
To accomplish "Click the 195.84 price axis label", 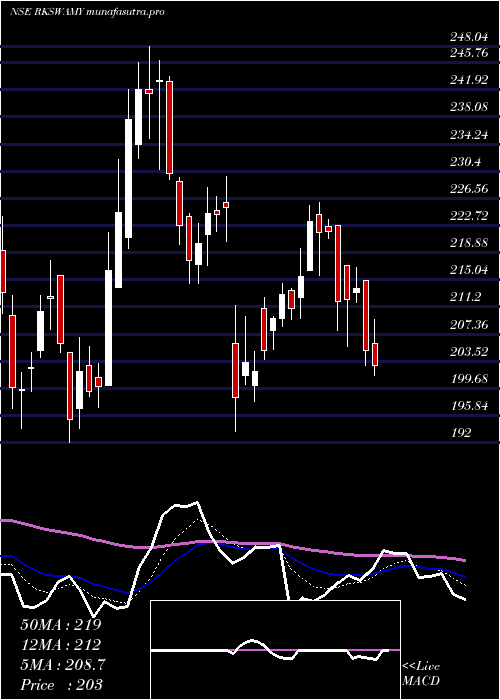I will (x=469, y=406).
